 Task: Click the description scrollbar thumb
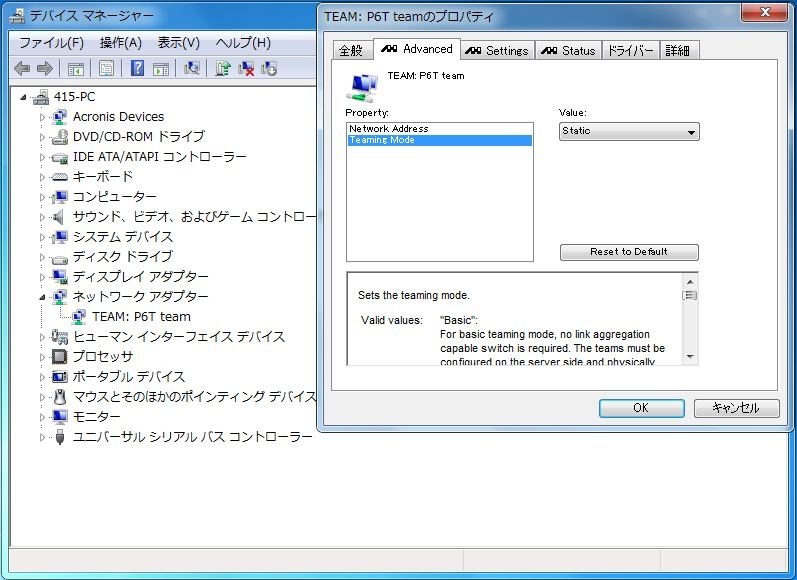[x=690, y=295]
